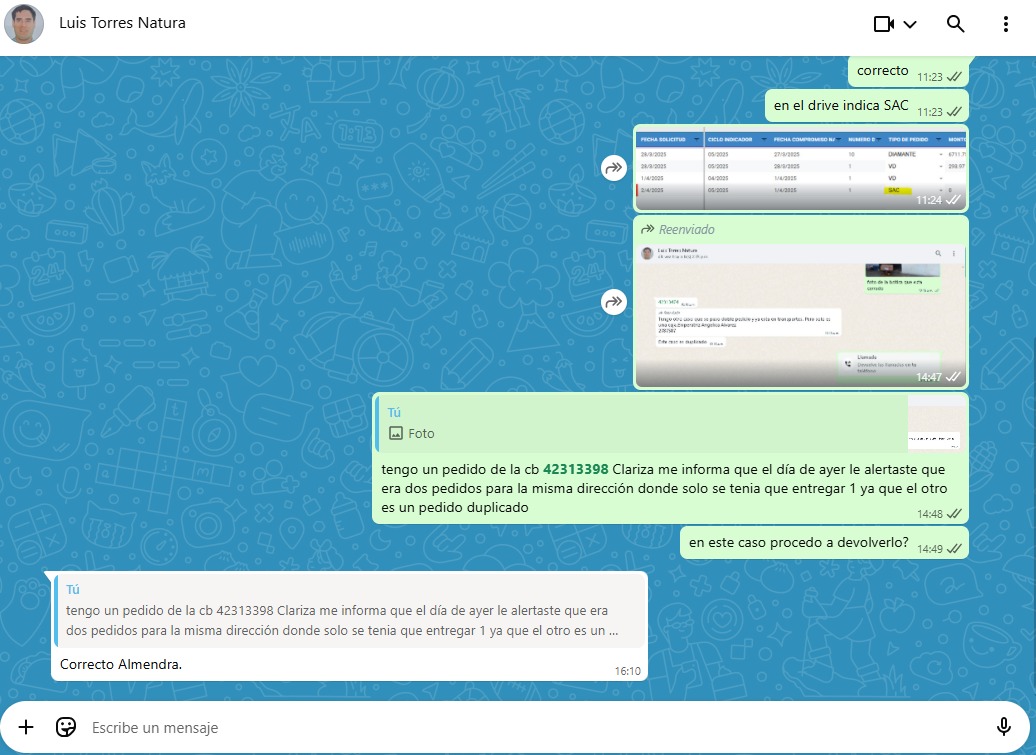Forward the Reenviado chat screenshot

click(x=613, y=302)
